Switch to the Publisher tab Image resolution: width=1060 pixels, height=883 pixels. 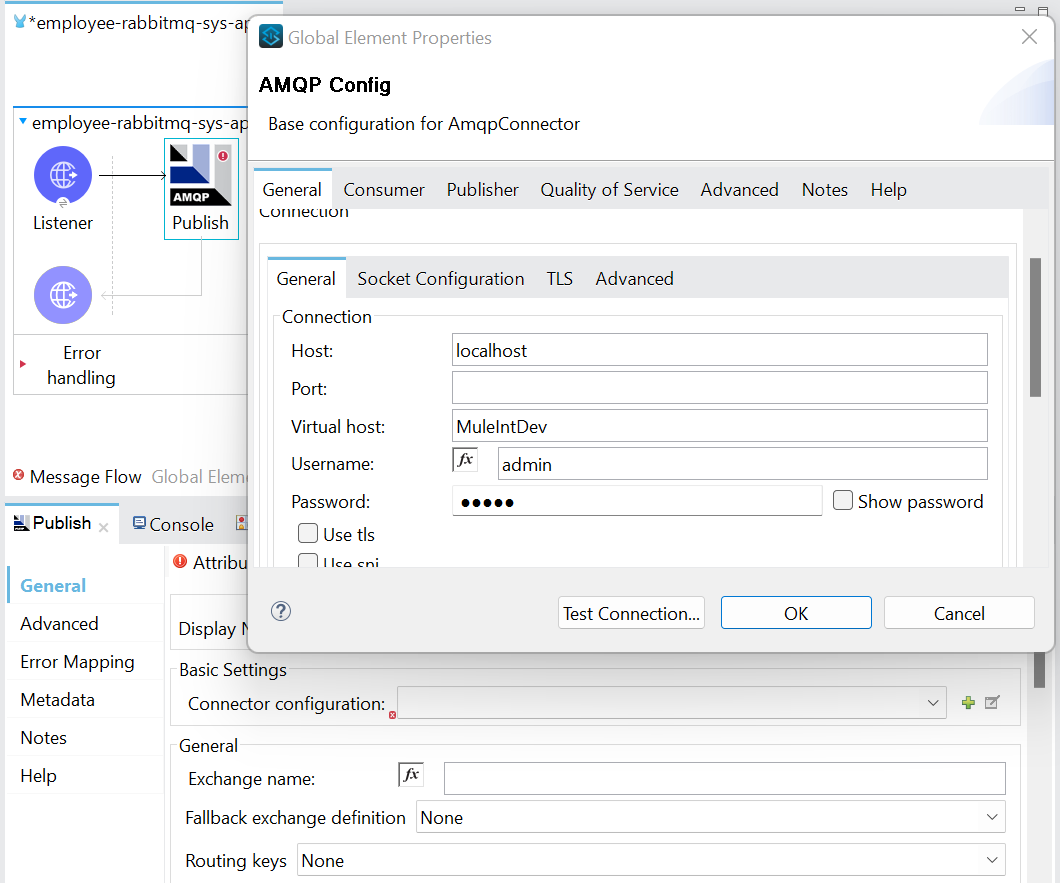482,190
